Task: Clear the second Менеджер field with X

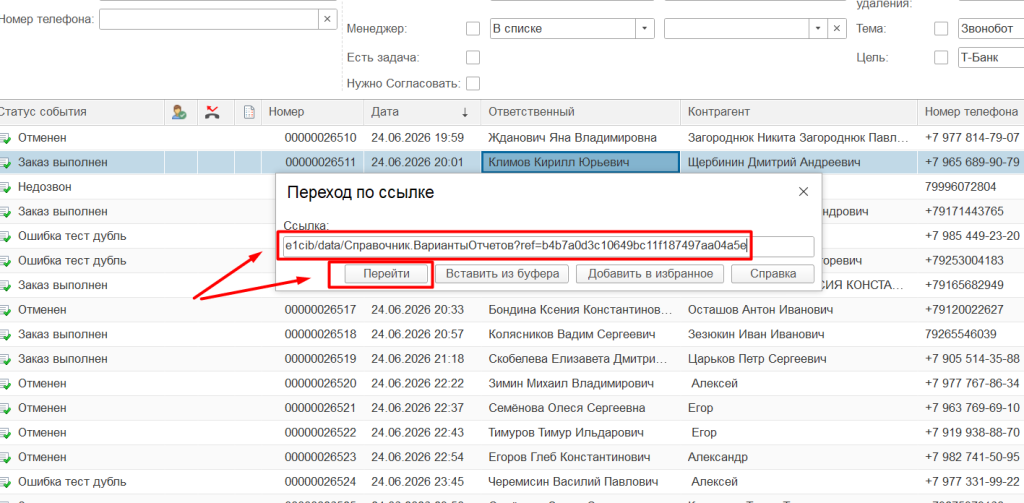Action: 837,29
